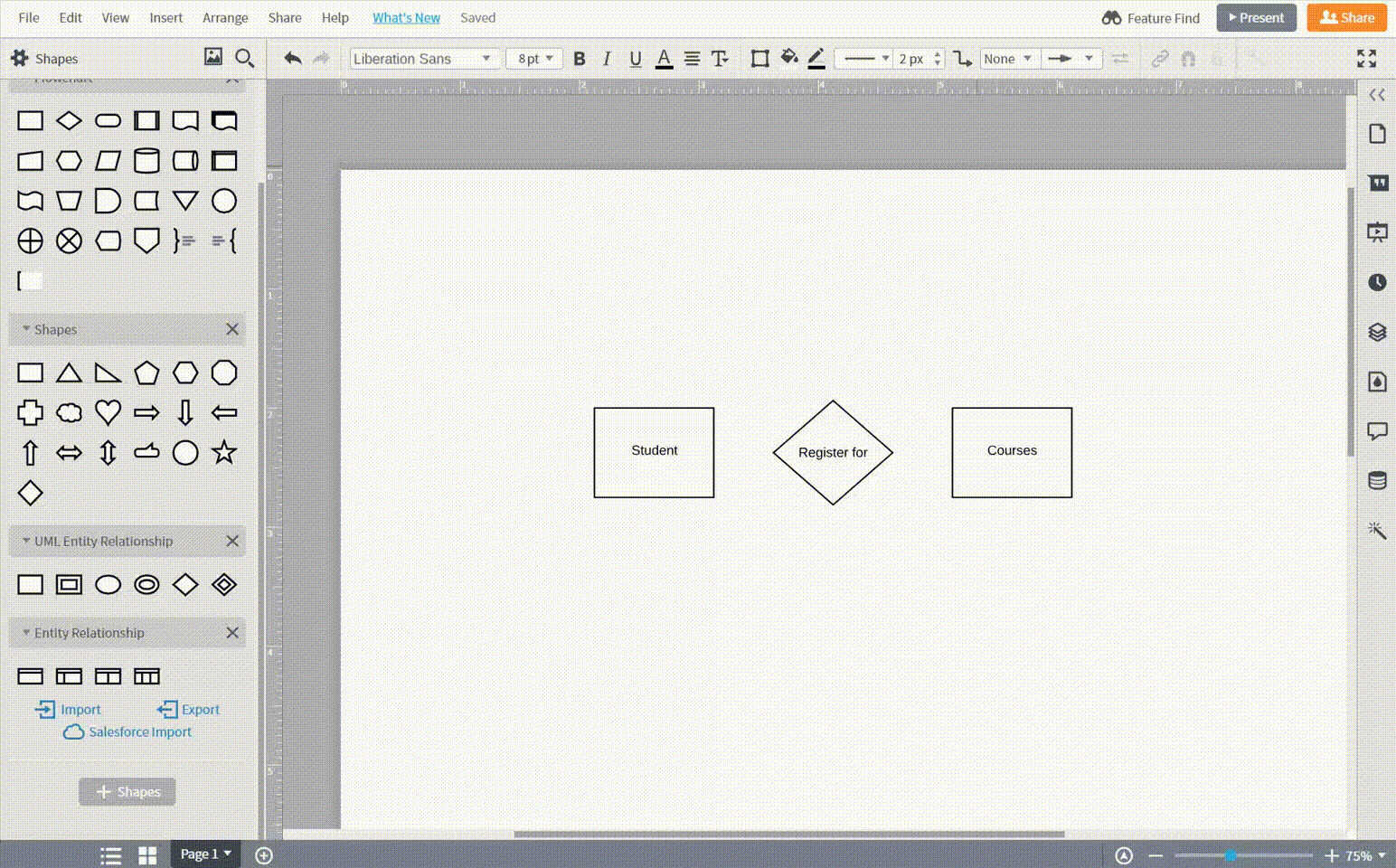This screenshot has width=1396, height=868.
Task: Open the font size dropdown
Action: (x=533, y=58)
